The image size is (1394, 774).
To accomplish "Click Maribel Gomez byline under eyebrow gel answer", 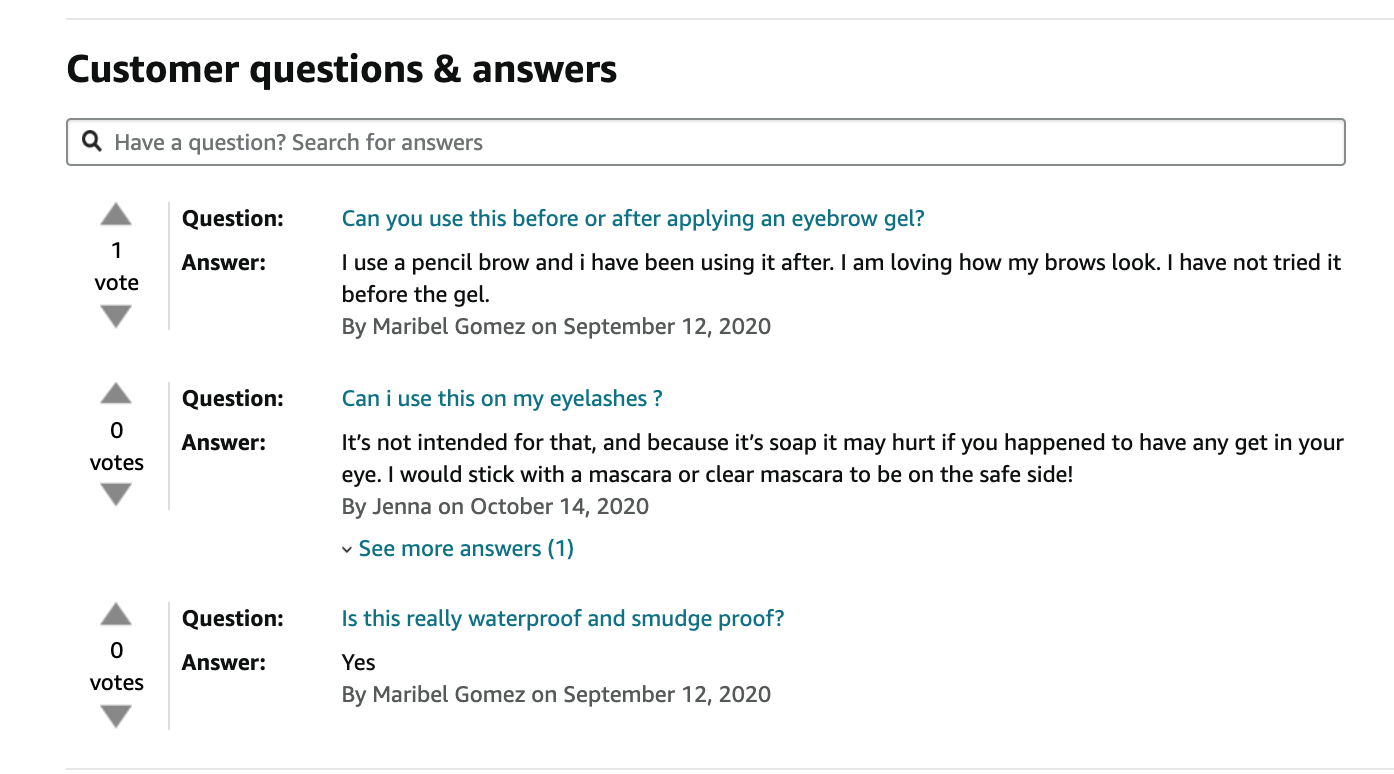I will pyautogui.click(x=556, y=326).
